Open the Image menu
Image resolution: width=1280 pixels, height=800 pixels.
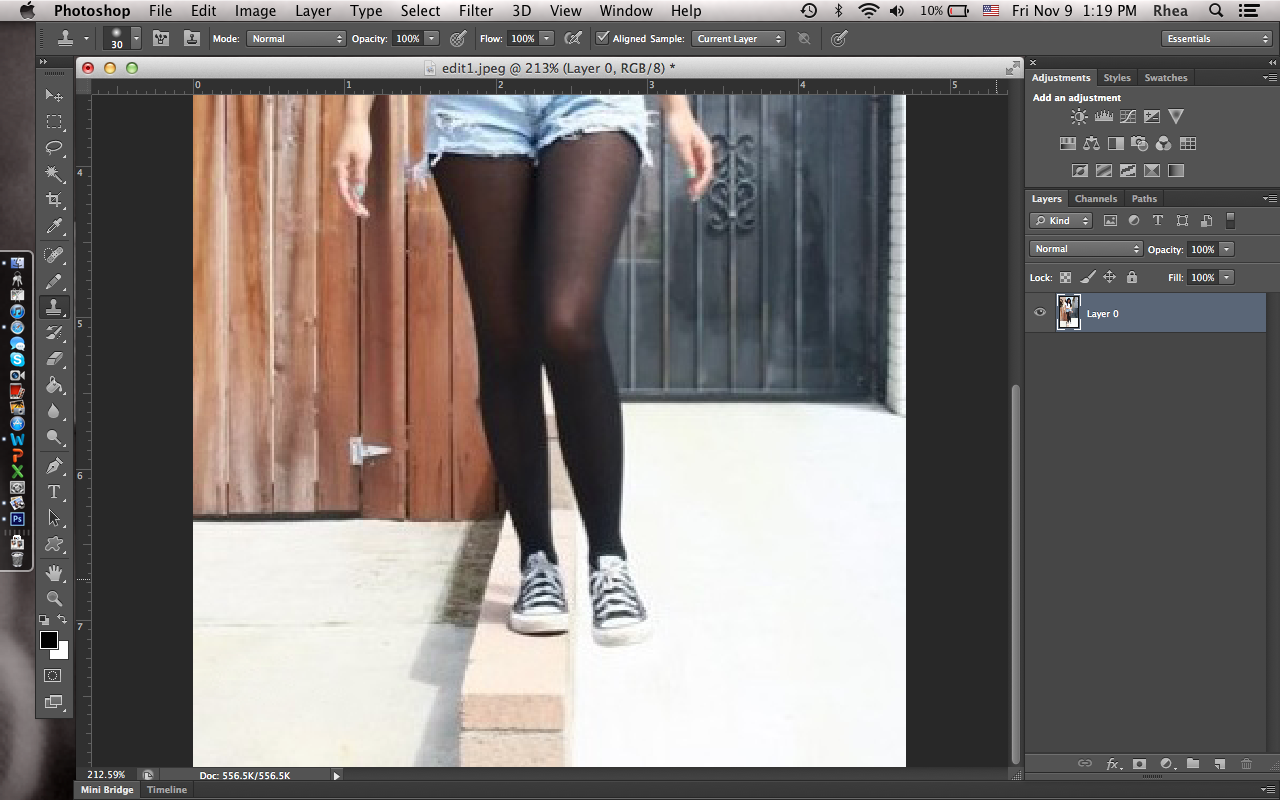click(x=255, y=11)
